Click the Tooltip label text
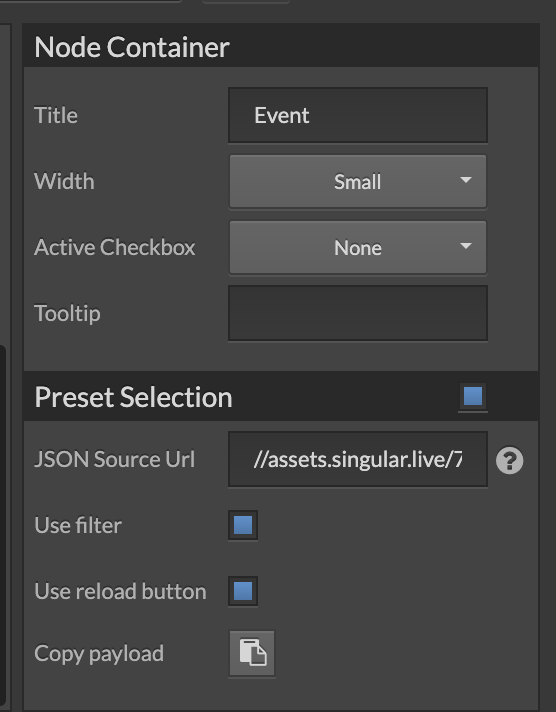 tap(67, 314)
